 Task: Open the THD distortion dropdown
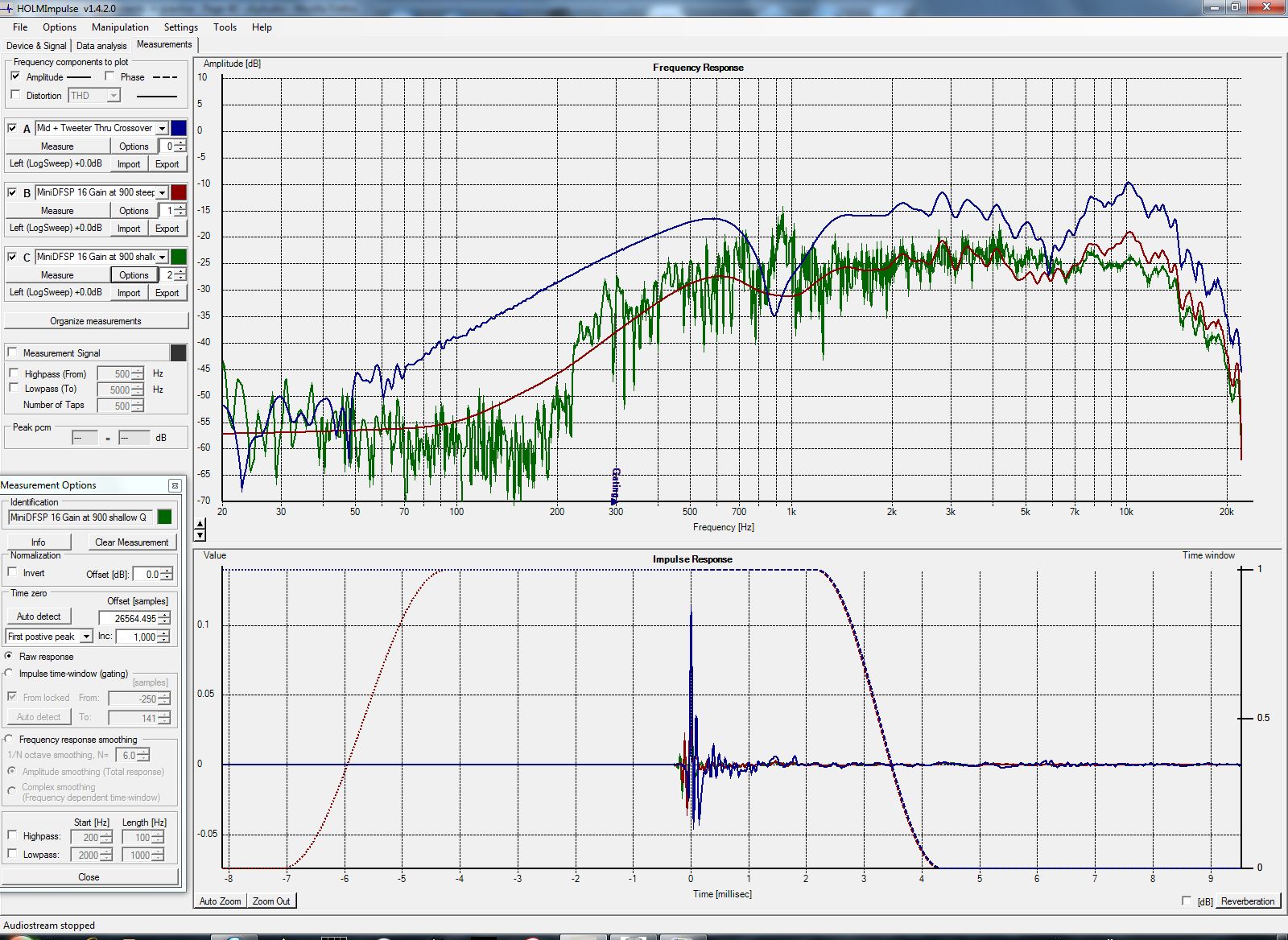pyautogui.click(x=114, y=96)
